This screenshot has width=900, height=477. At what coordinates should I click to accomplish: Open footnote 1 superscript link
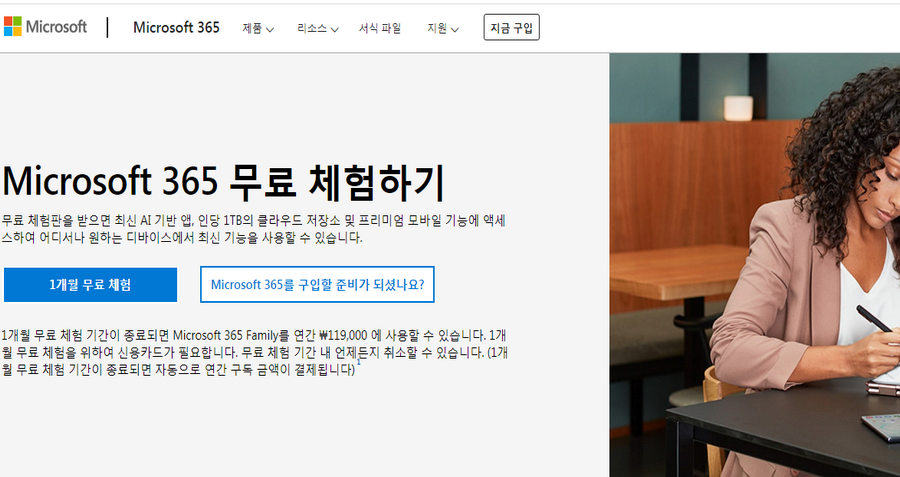point(359,362)
